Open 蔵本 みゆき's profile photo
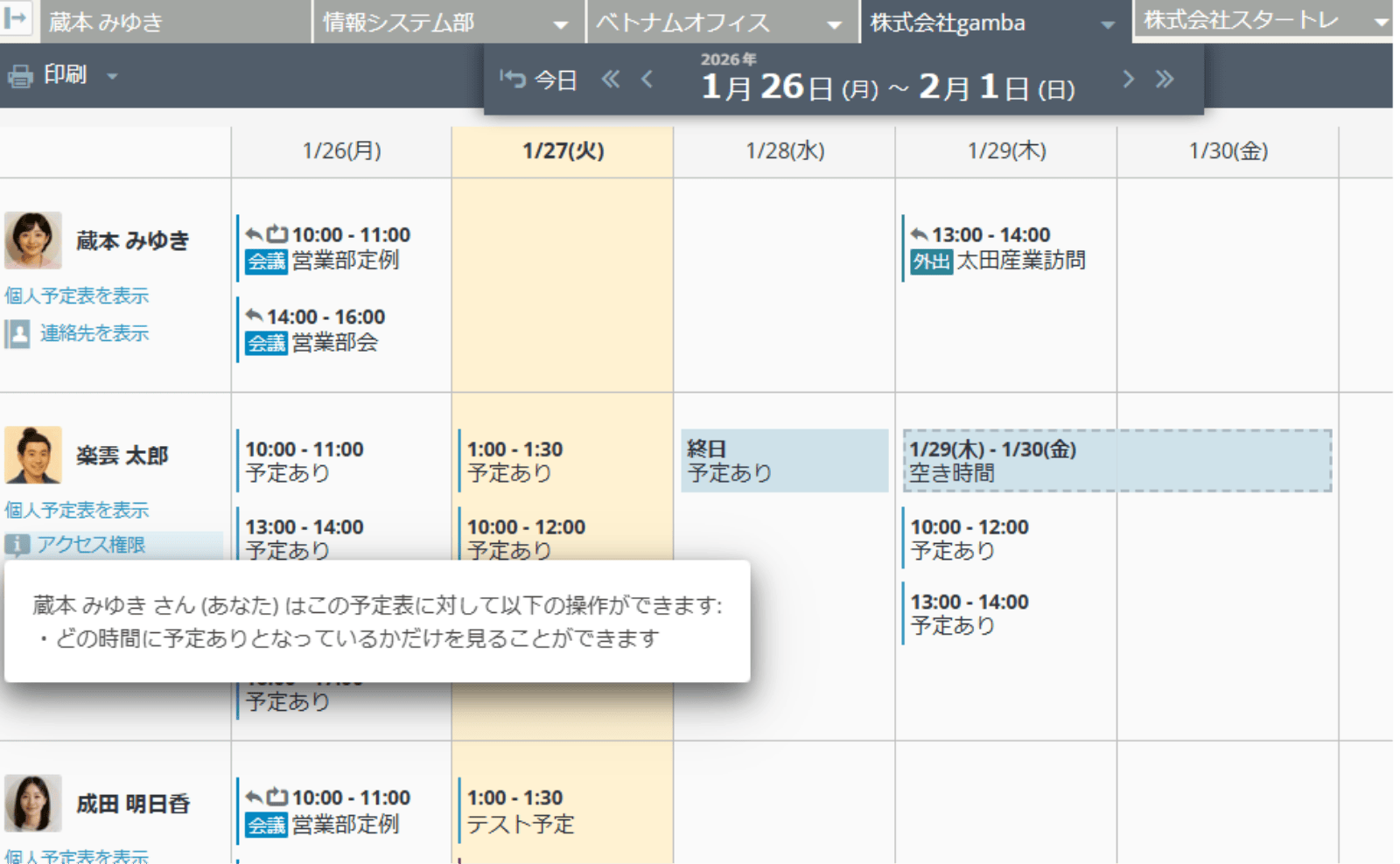This screenshot has width=1400, height=864. tap(33, 240)
